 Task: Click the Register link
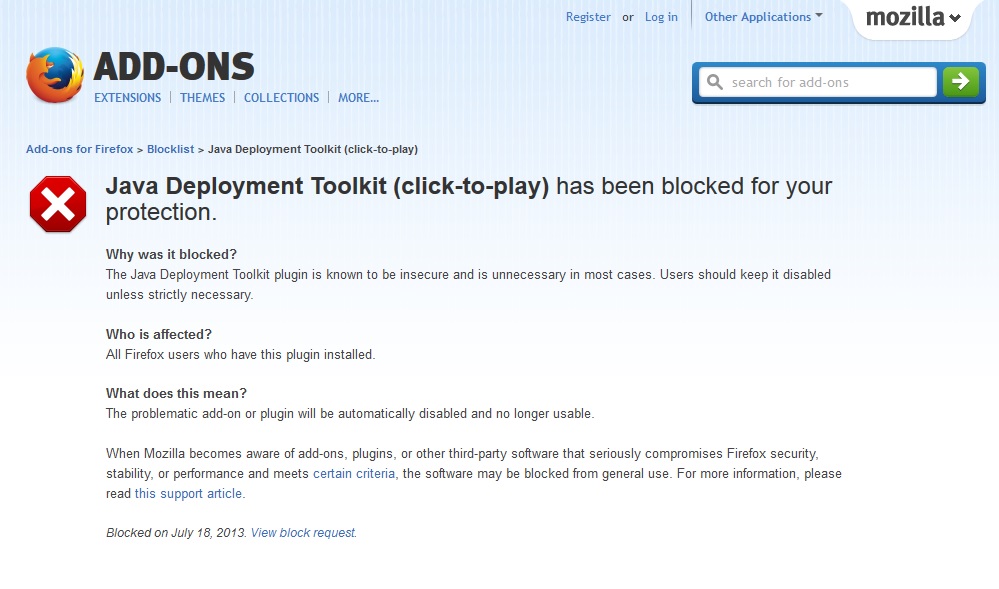pos(588,17)
